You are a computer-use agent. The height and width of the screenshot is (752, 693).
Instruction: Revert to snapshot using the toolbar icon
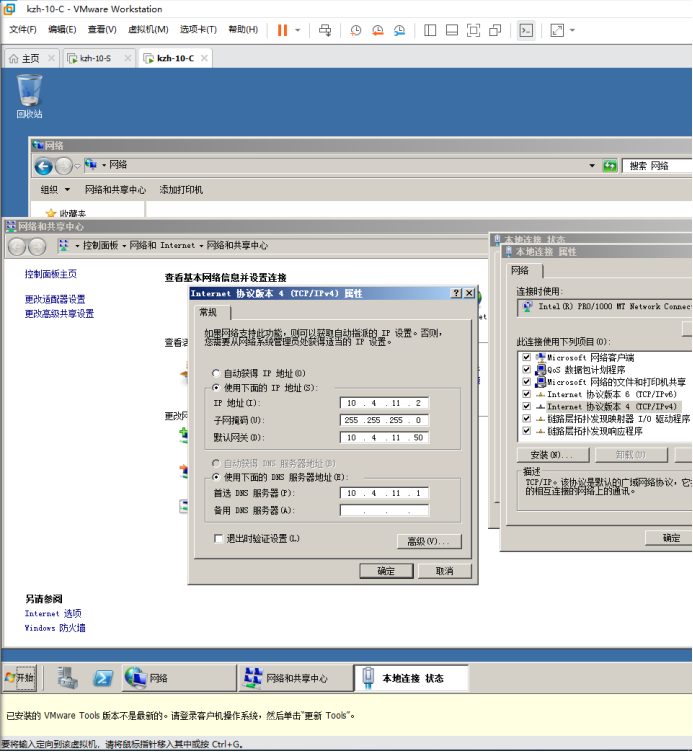pos(377,30)
